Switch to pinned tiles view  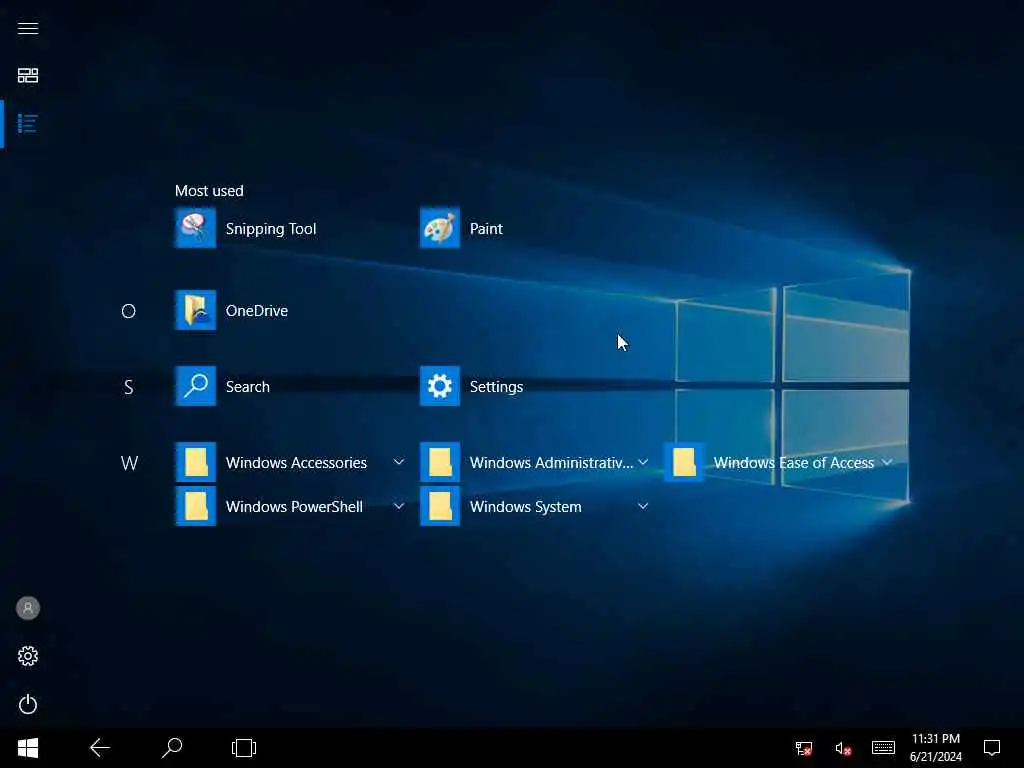tap(27, 75)
